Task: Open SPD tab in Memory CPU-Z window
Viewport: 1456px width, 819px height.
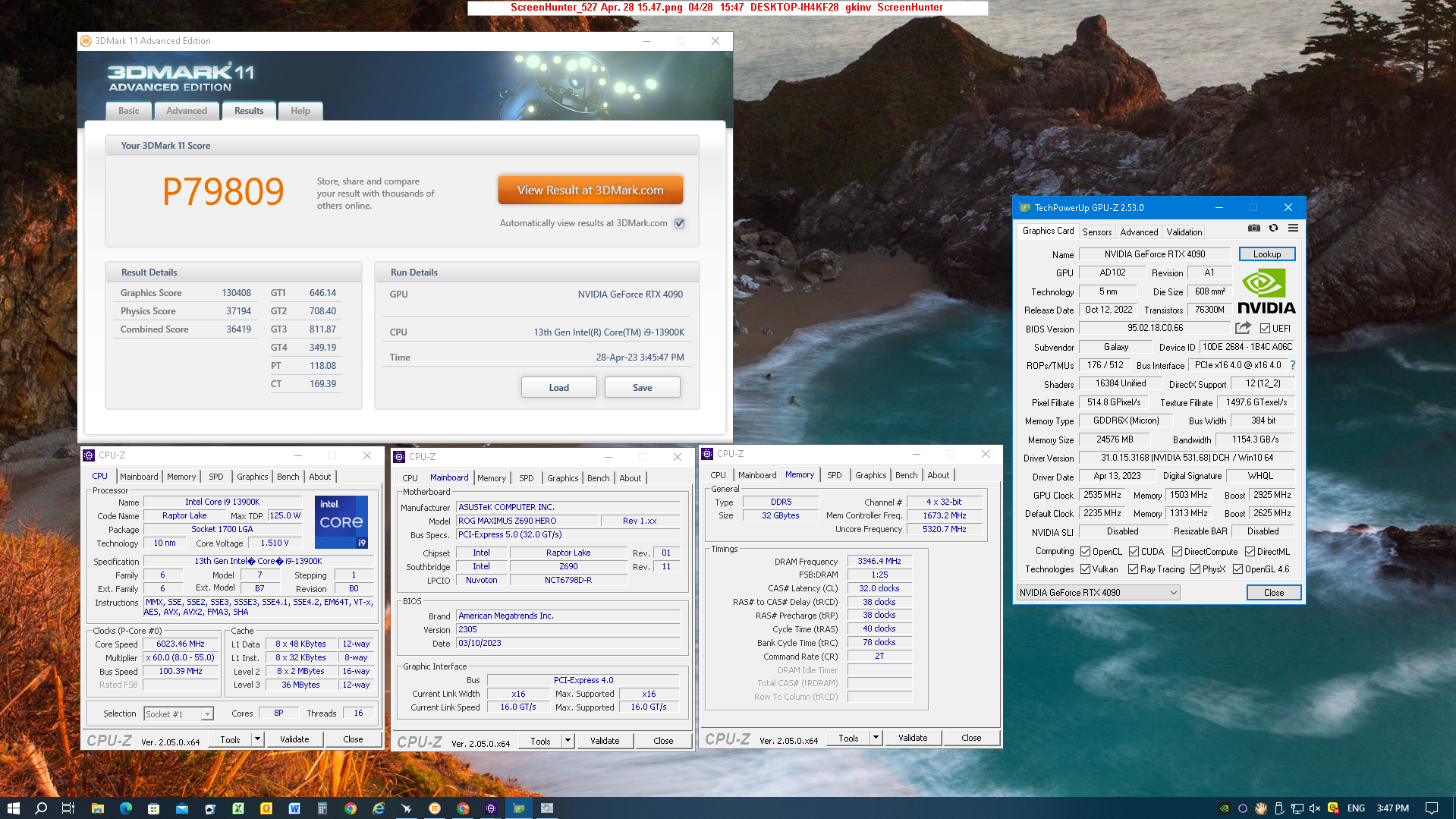Action: [x=834, y=475]
